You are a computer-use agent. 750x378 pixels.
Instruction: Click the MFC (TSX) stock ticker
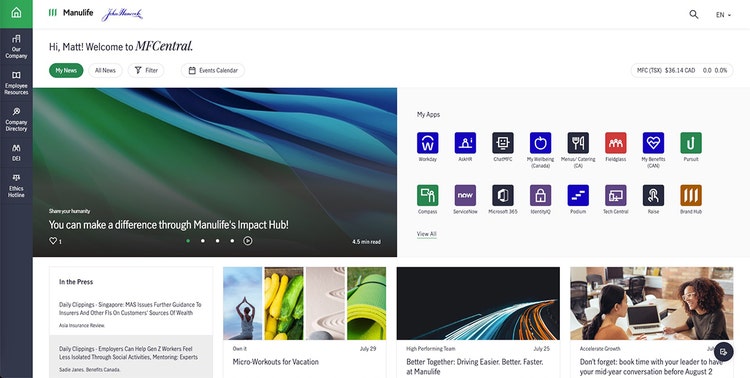point(682,70)
